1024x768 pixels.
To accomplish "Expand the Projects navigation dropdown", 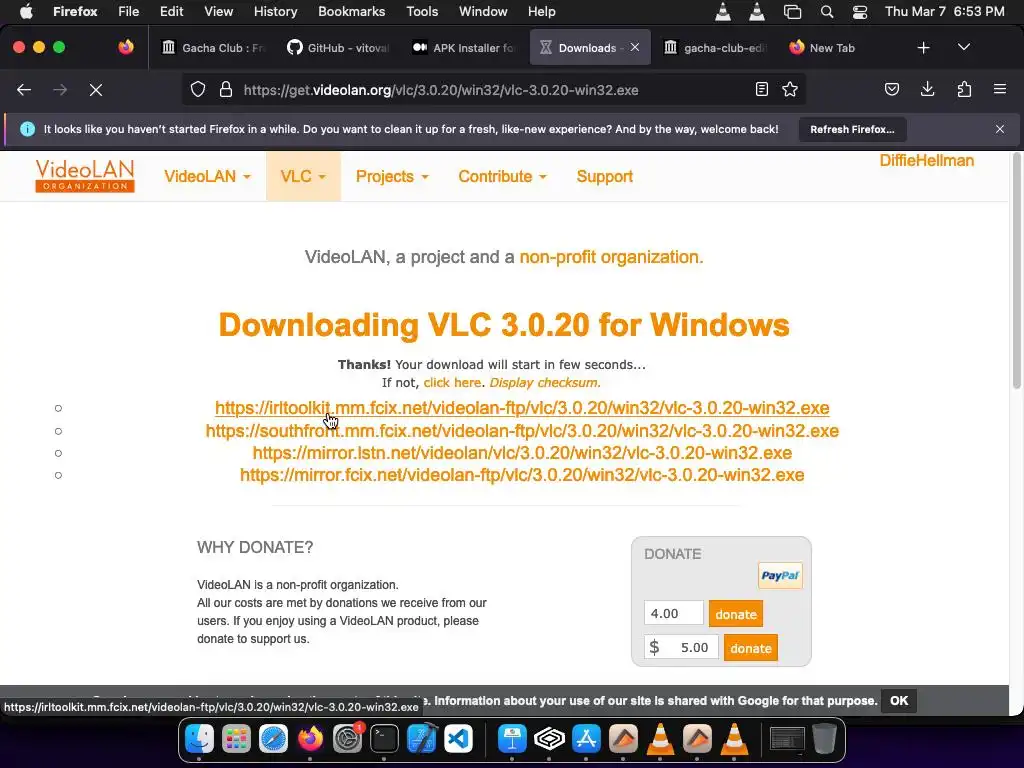I will (392, 176).
